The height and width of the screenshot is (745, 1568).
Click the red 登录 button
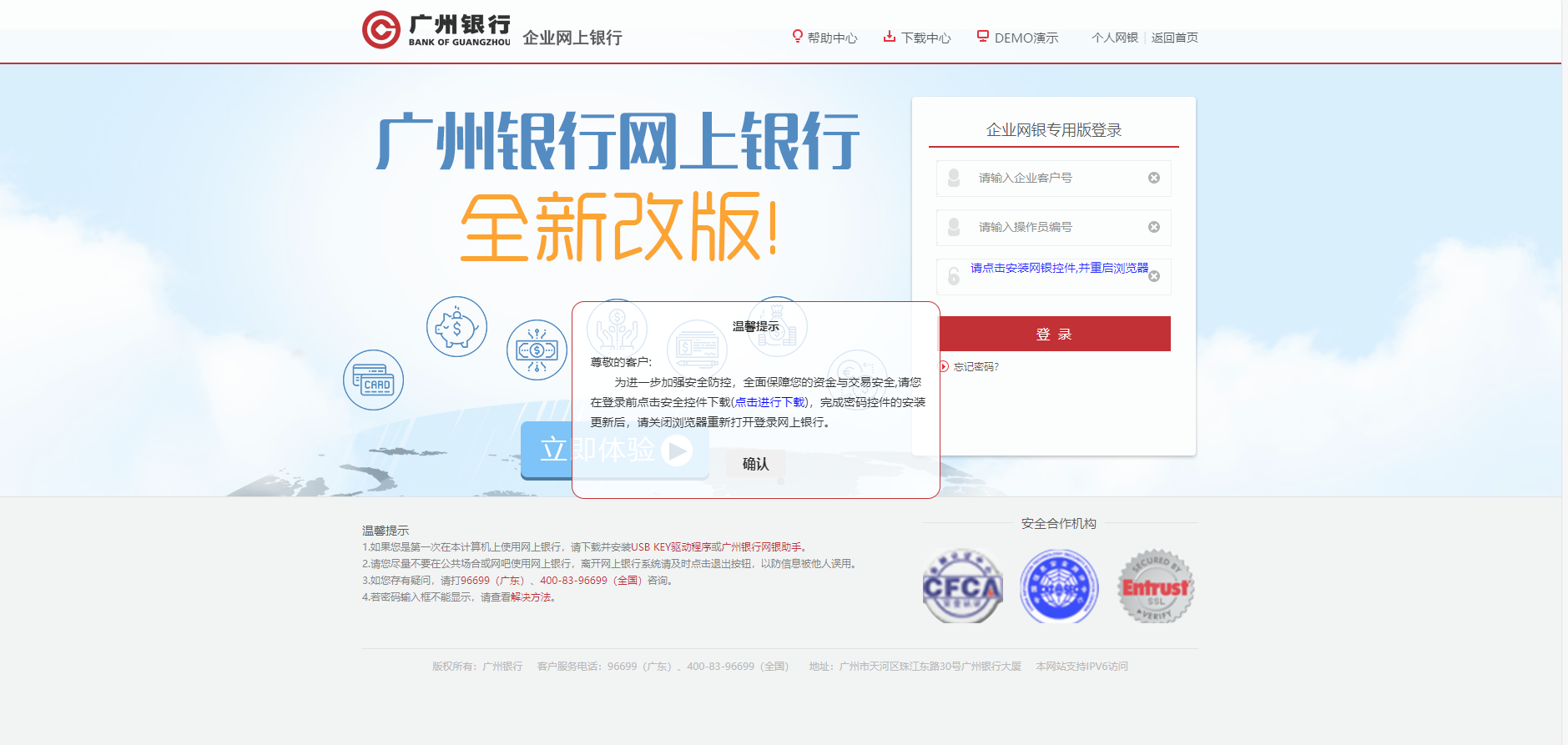[1055, 334]
